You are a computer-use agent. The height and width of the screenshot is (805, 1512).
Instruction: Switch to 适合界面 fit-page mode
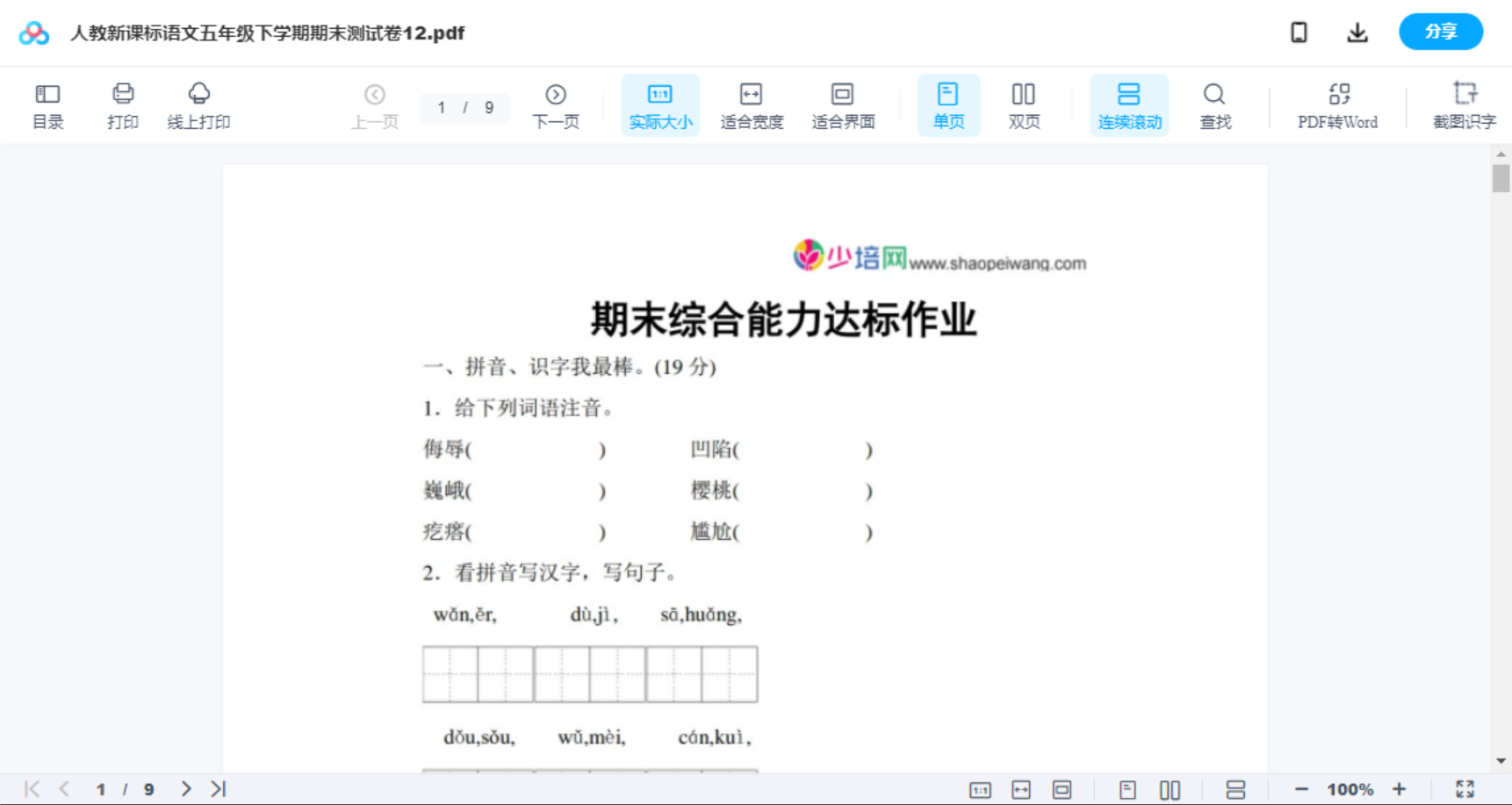(842, 104)
